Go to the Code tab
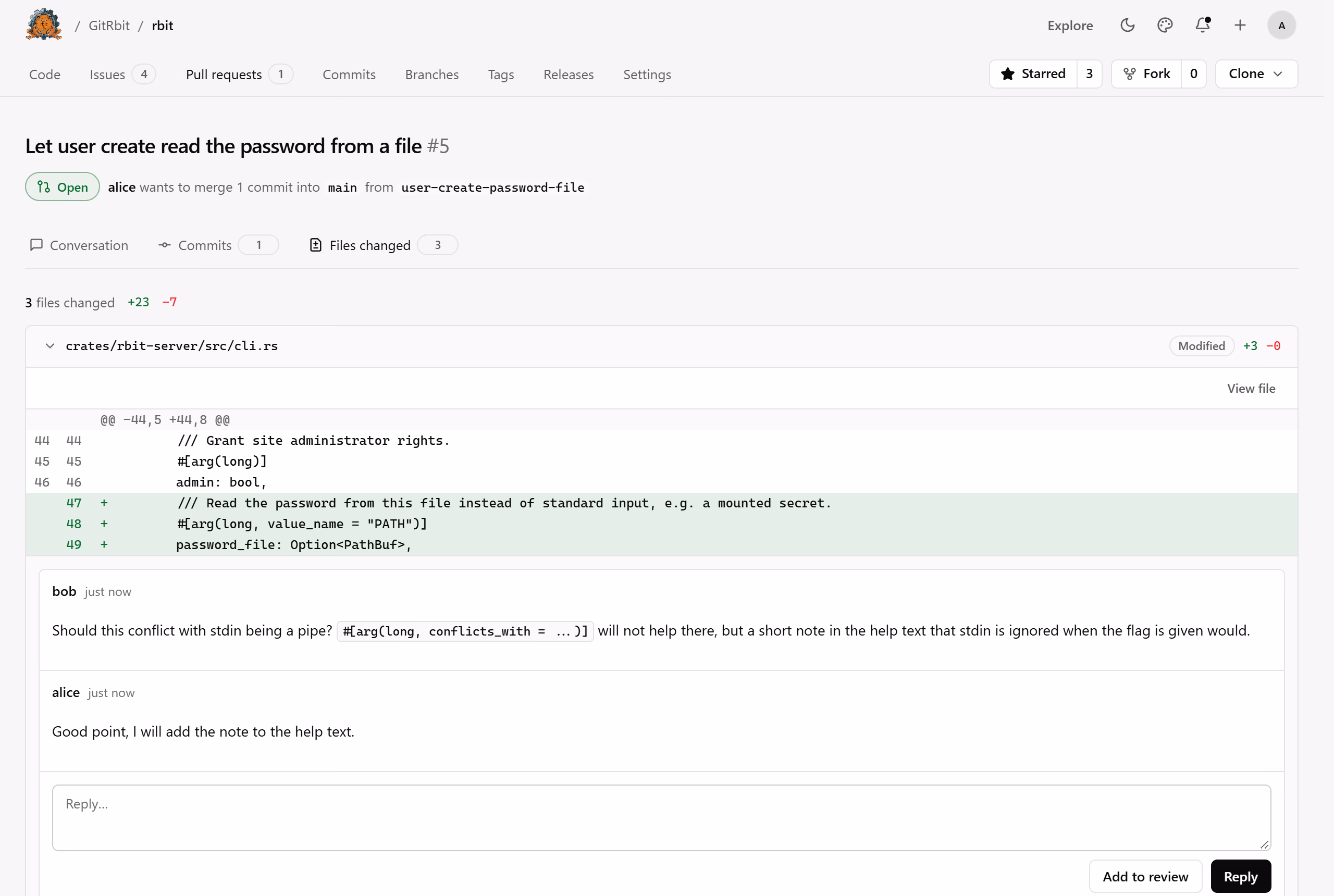This screenshot has height=896, width=1334. coord(45,74)
